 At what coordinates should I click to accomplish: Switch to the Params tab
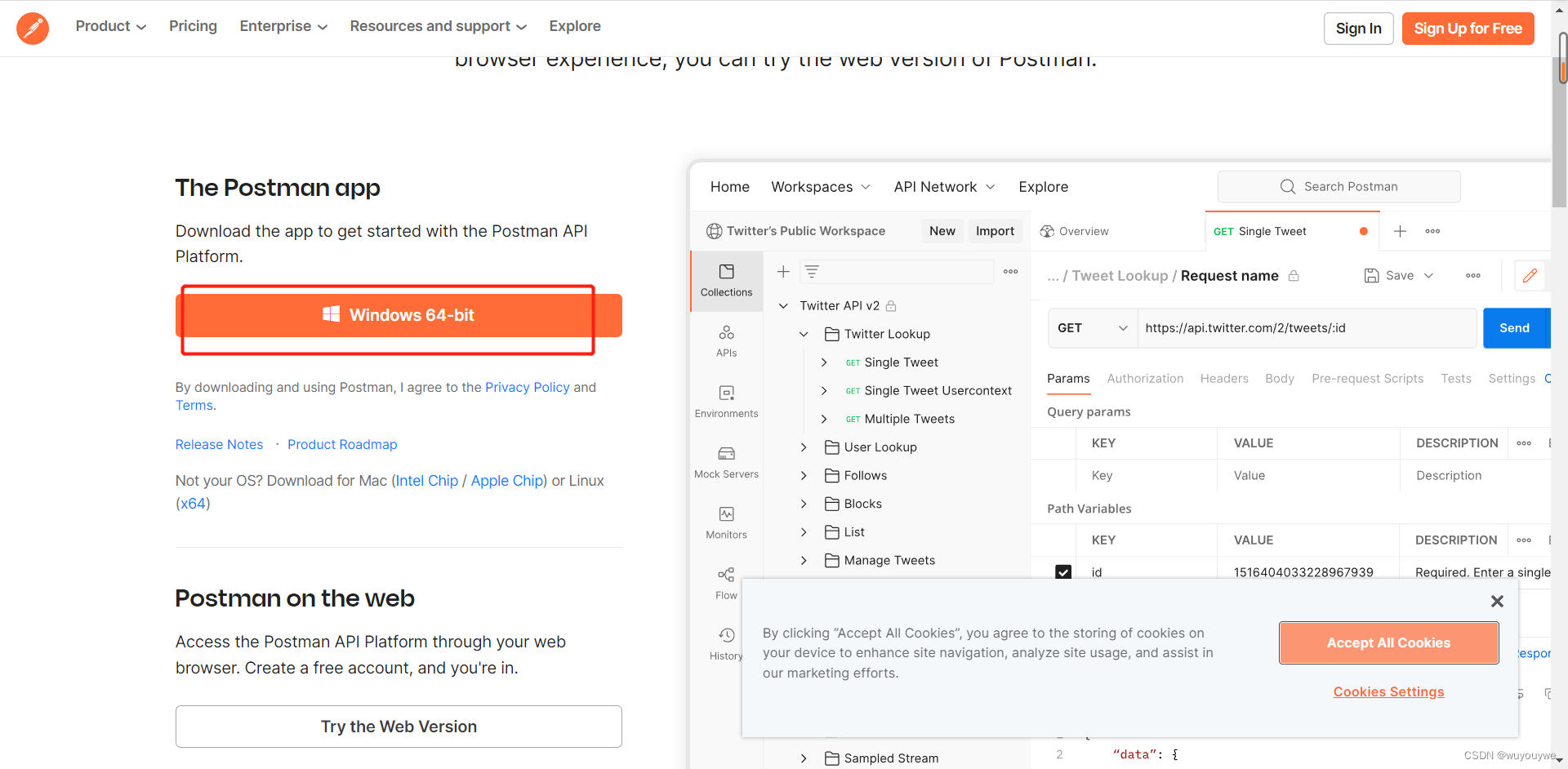(1068, 379)
